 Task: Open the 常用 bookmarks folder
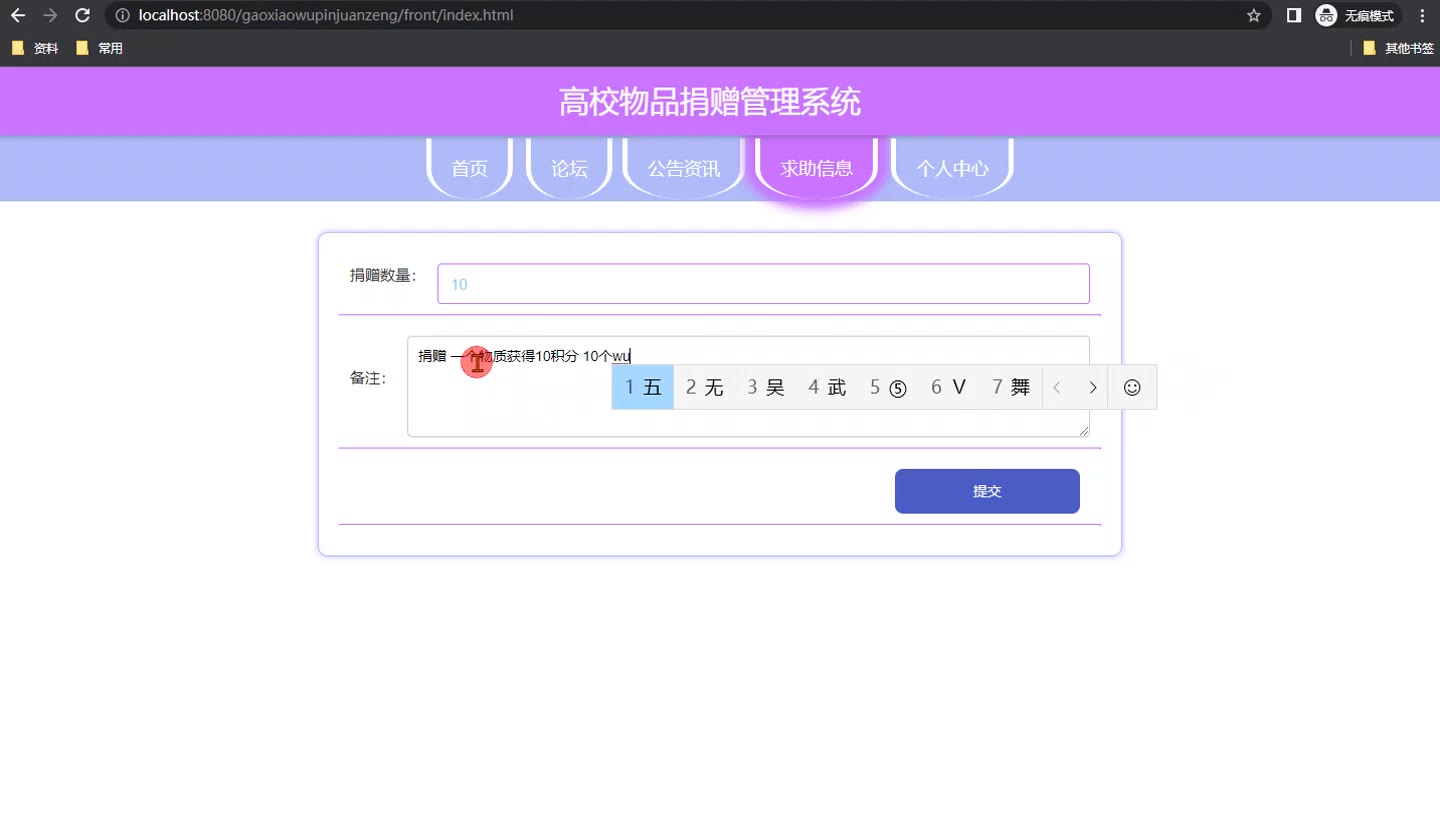coord(99,48)
